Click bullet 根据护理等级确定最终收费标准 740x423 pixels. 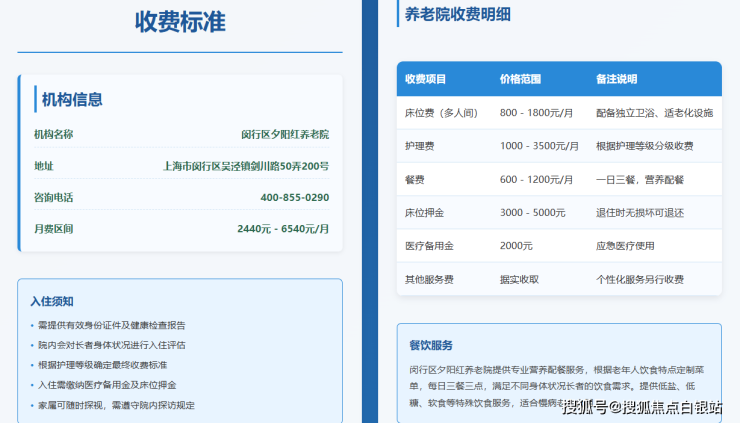(x=102, y=365)
